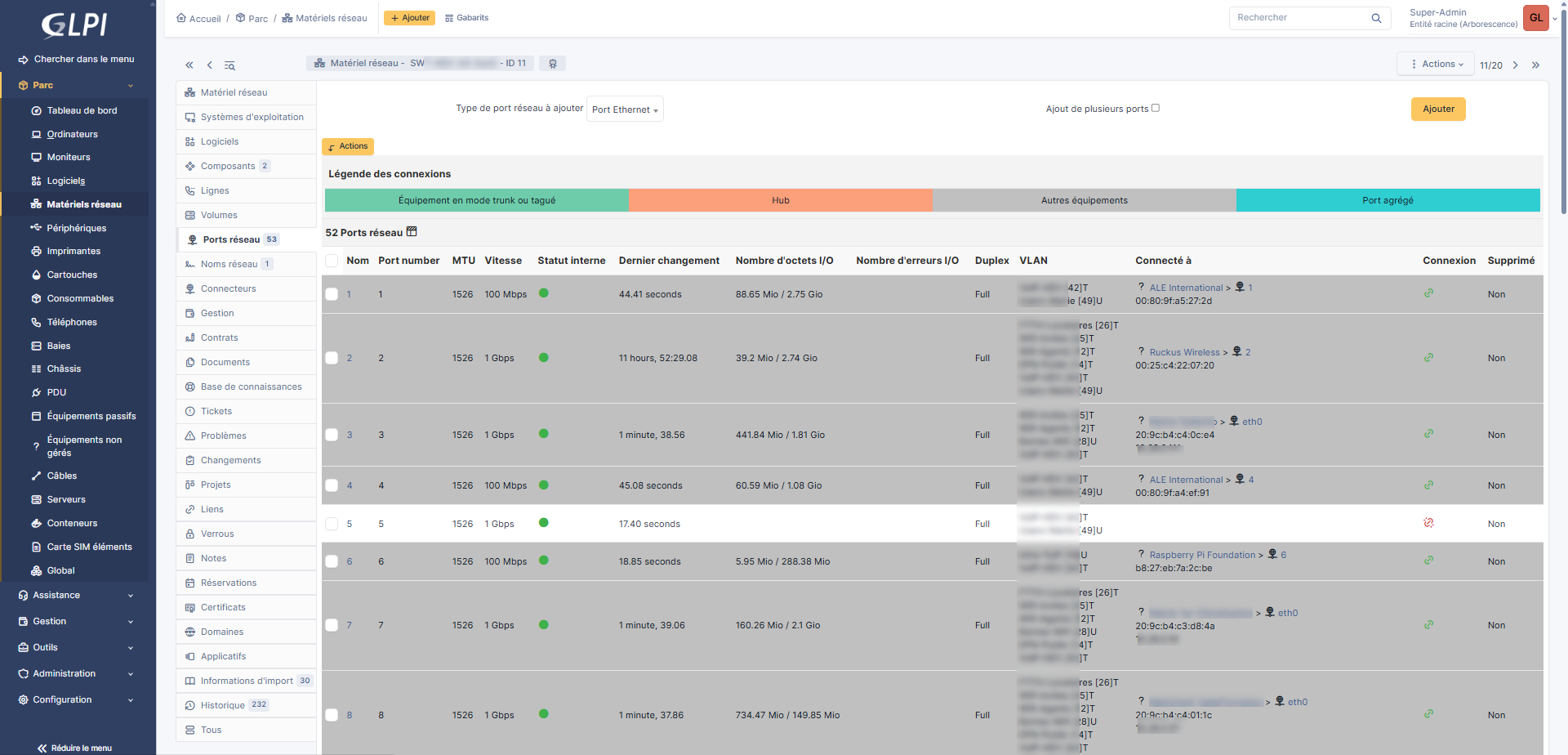Tick the checkbox for port 2 row
The width and height of the screenshot is (1568, 755).
coord(332,358)
